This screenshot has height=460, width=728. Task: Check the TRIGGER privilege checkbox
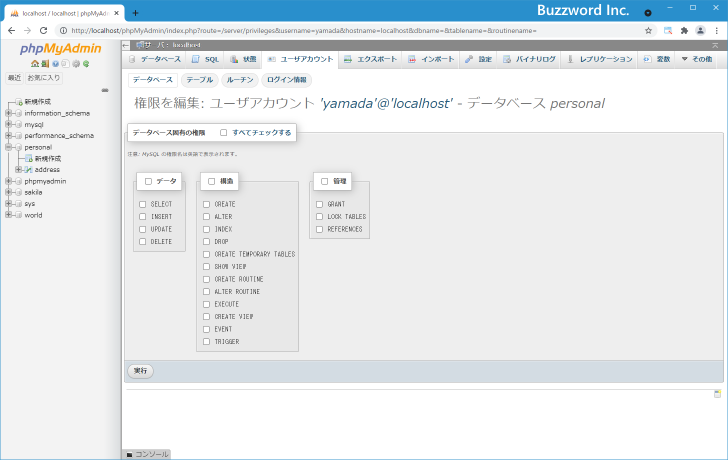point(207,342)
